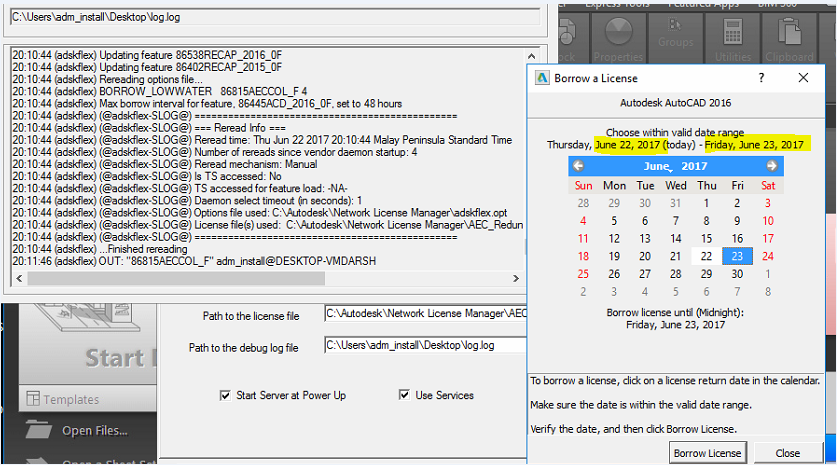This screenshot has height=465, width=837.
Task: Close the Borrow a License window
Action: click(x=803, y=78)
